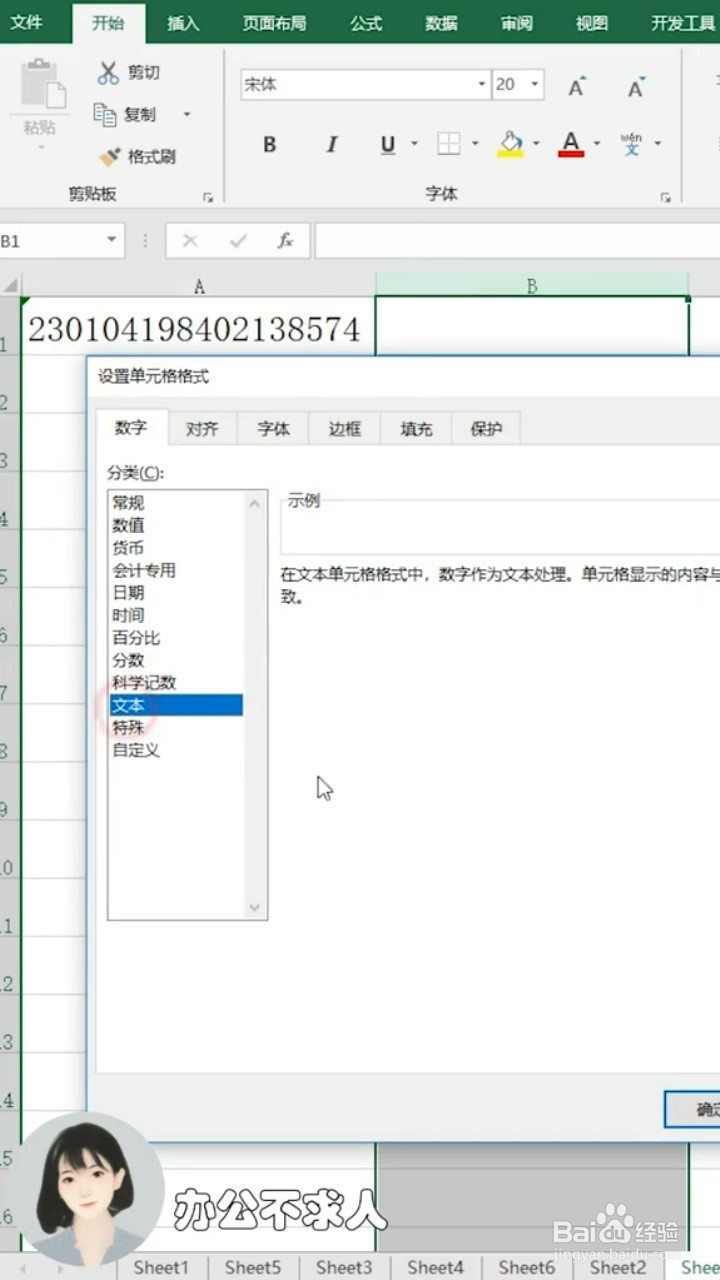The width and height of the screenshot is (720, 1280).
Task: Select 数值 in the category list
Action: click(x=128, y=525)
